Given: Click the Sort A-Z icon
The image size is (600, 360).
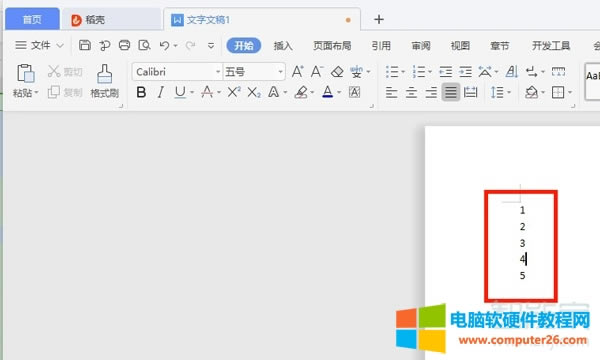Looking at the screenshot, I should (x=512, y=72).
